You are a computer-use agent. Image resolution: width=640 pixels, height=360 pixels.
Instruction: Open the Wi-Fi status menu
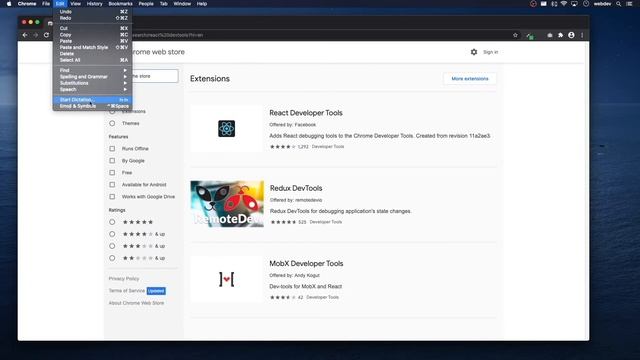(564, 4)
